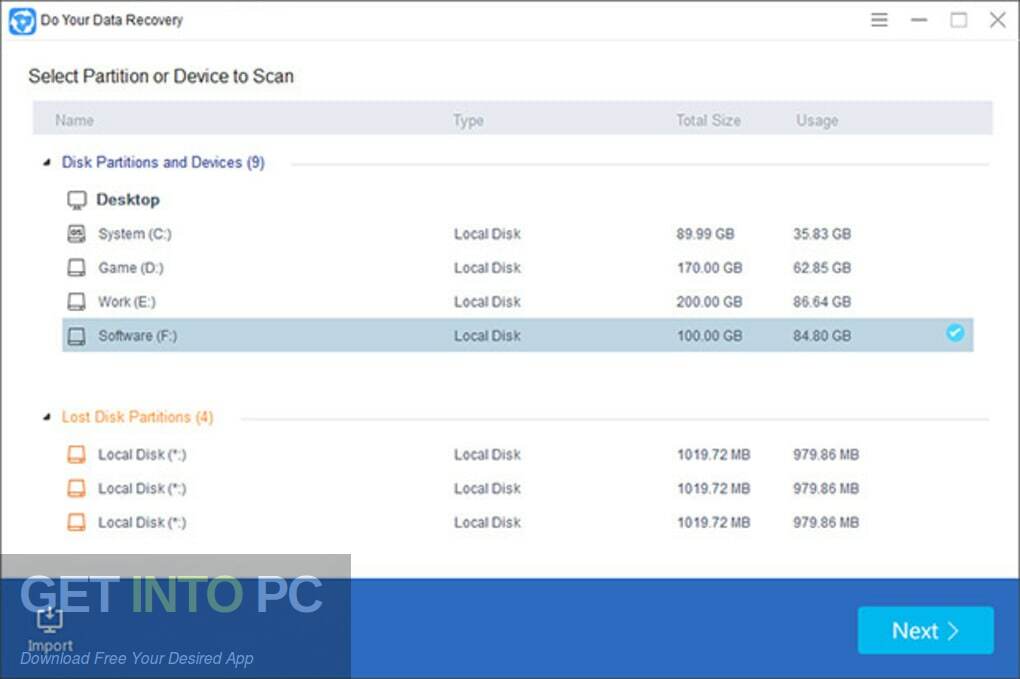Select the Desktop entry
Image resolution: width=1020 pixels, height=679 pixels.
point(128,200)
